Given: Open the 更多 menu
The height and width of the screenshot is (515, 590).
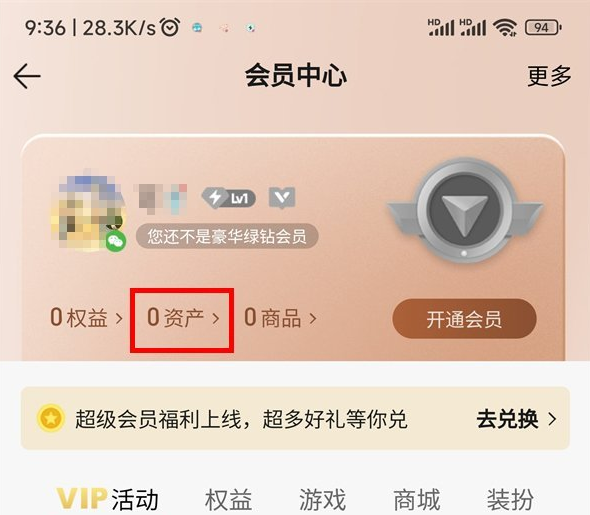Looking at the screenshot, I should pos(549,76).
